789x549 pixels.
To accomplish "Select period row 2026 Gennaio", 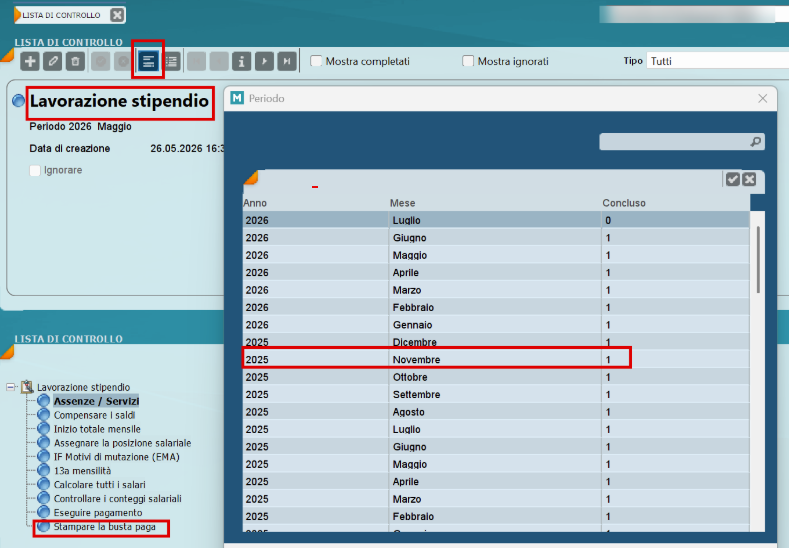I will [496, 325].
